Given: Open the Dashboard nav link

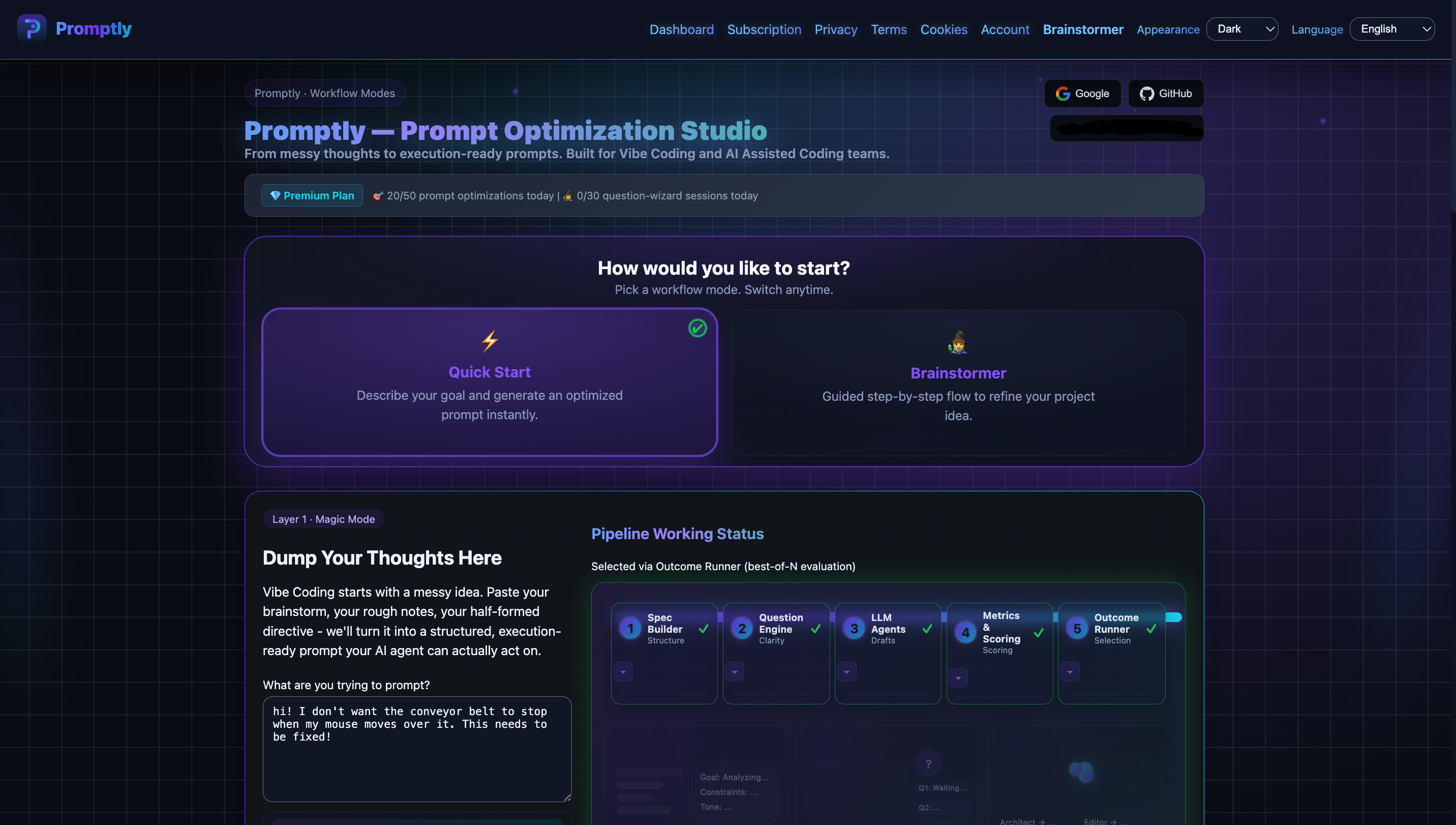Looking at the screenshot, I should pyautogui.click(x=681, y=30).
